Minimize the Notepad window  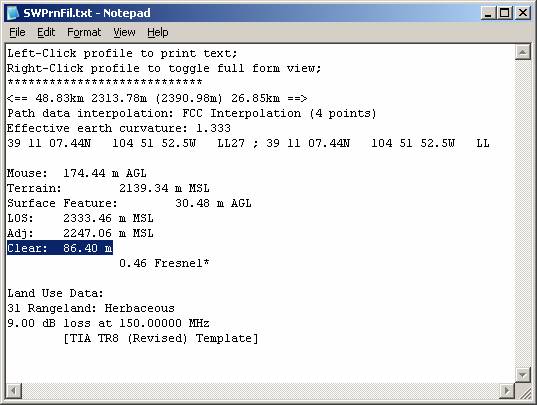(488, 13)
